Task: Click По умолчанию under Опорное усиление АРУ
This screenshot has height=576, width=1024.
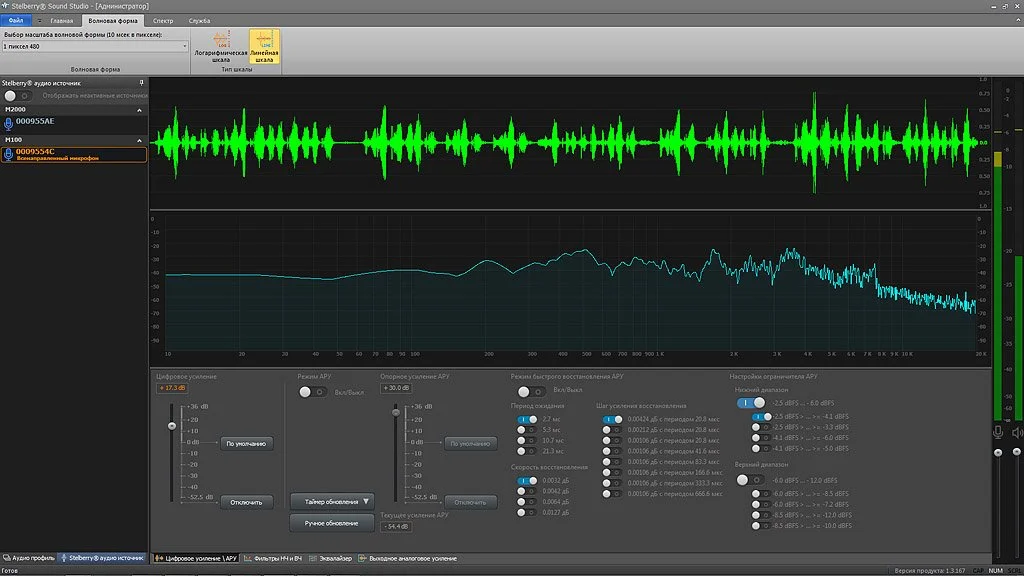Action: point(470,443)
